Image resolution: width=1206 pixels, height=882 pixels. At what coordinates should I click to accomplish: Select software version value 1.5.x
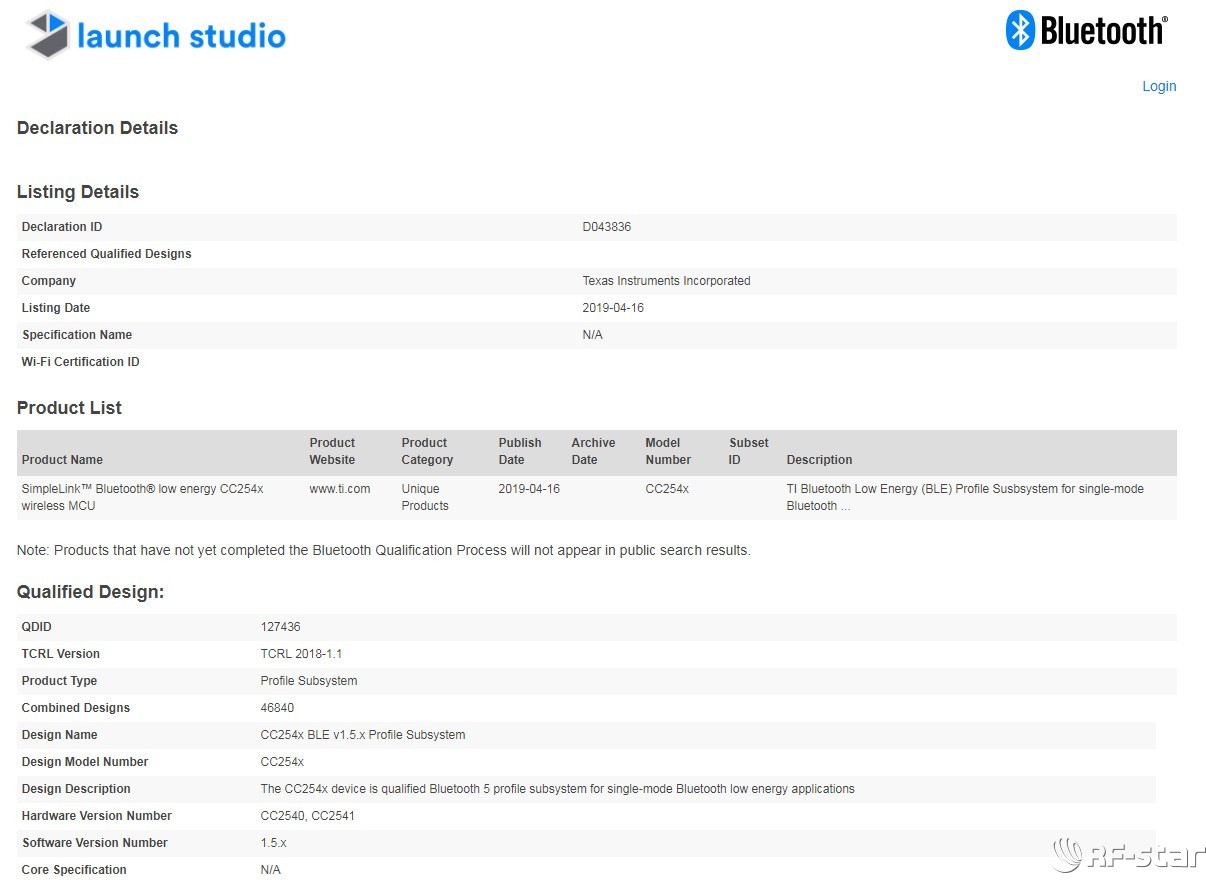tap(274, 843)
